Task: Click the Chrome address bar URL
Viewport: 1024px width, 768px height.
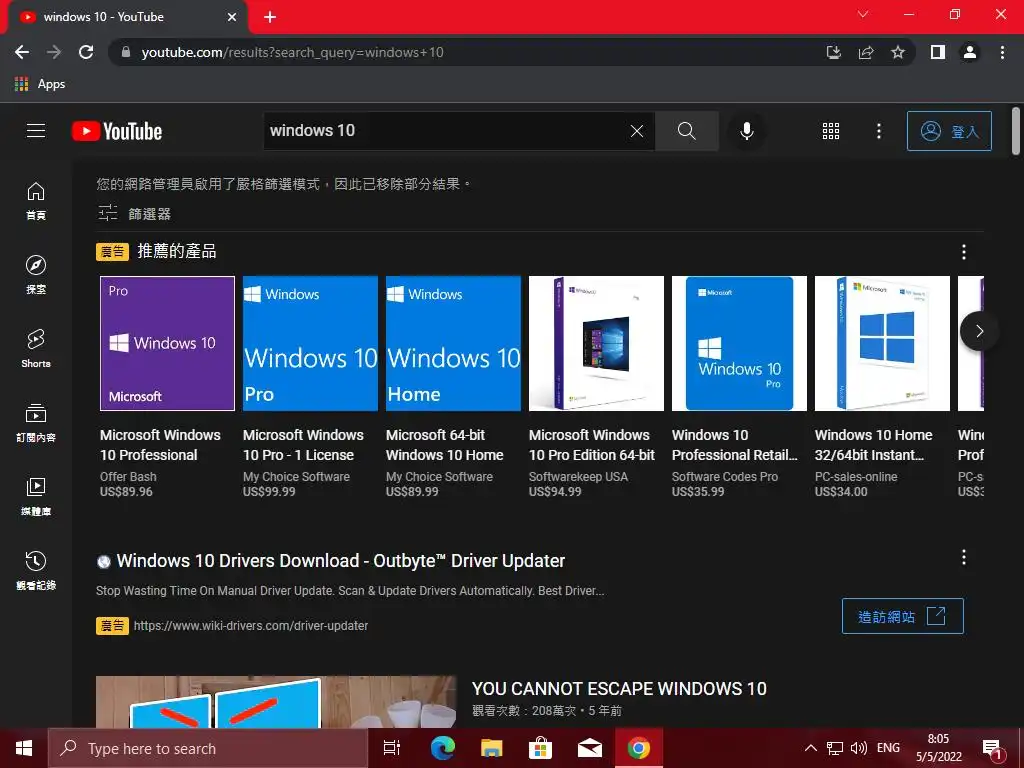Action: click(292, 52)
